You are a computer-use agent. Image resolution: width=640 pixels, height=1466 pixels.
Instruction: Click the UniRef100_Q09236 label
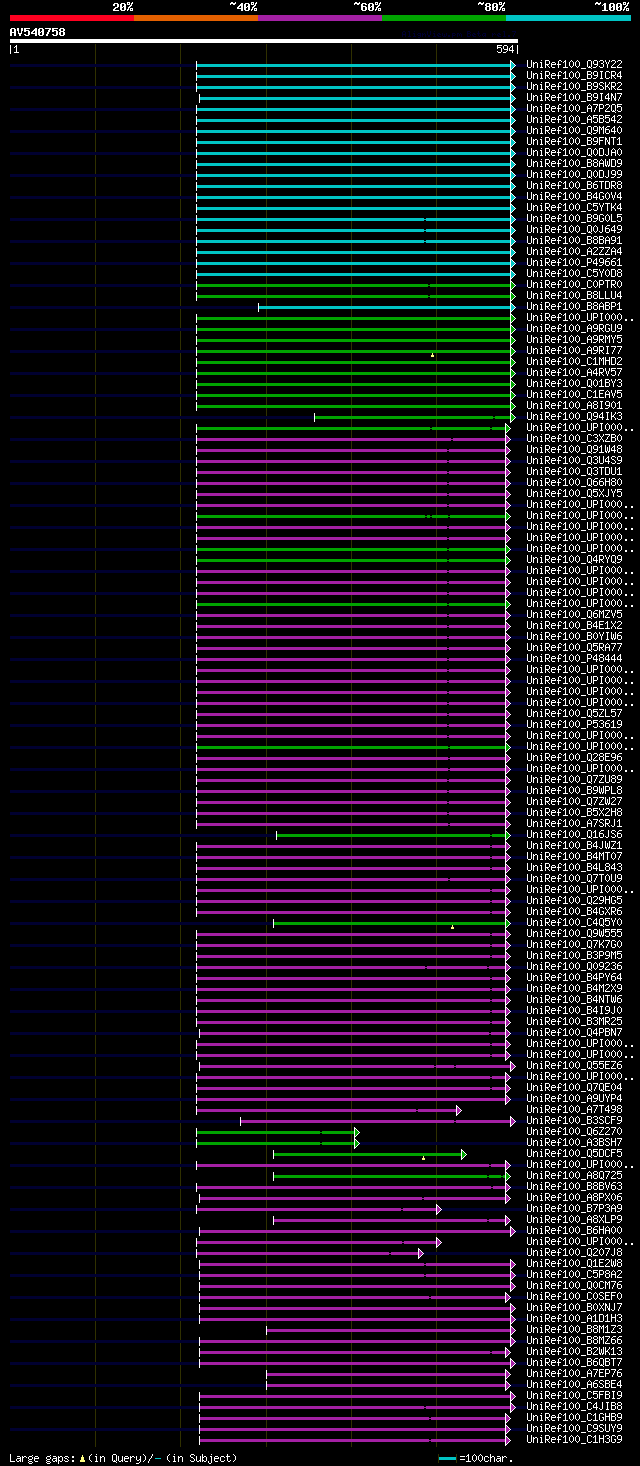click(x=574, y=967)
